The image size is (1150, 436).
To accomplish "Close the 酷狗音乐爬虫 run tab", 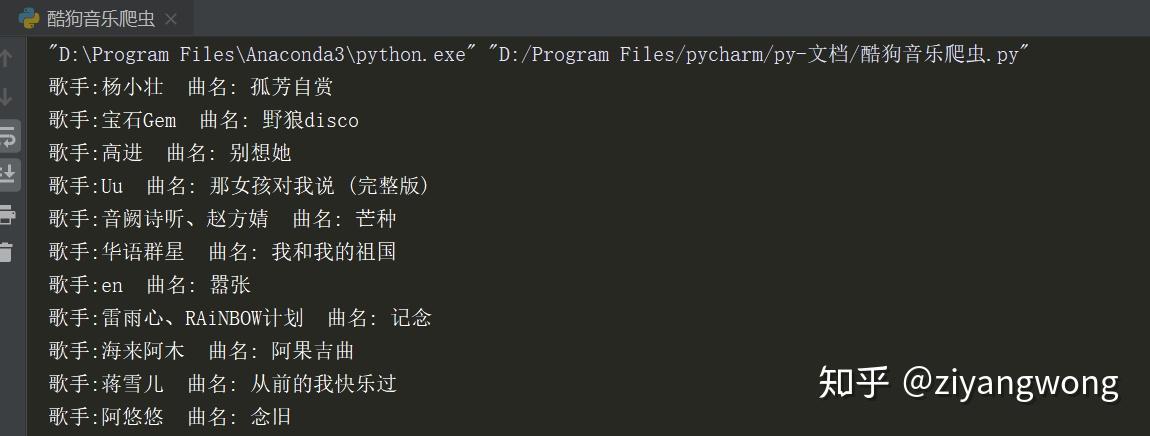I will coord(171,19).
